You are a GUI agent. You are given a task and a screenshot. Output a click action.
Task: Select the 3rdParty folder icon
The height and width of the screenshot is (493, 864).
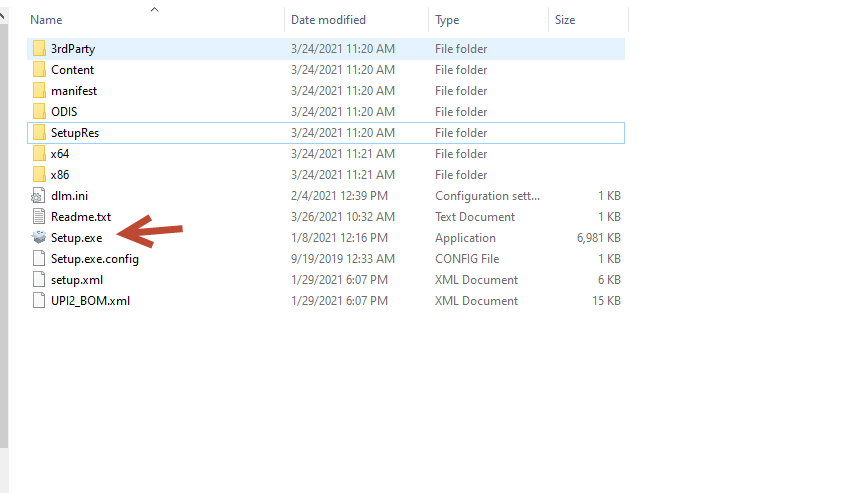pyautogui.click(x=39, y=48)
